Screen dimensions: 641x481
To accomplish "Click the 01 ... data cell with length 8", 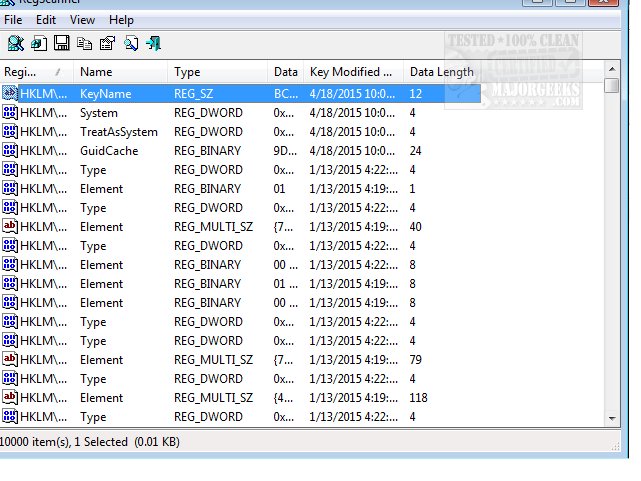I will tap(285, 284).
